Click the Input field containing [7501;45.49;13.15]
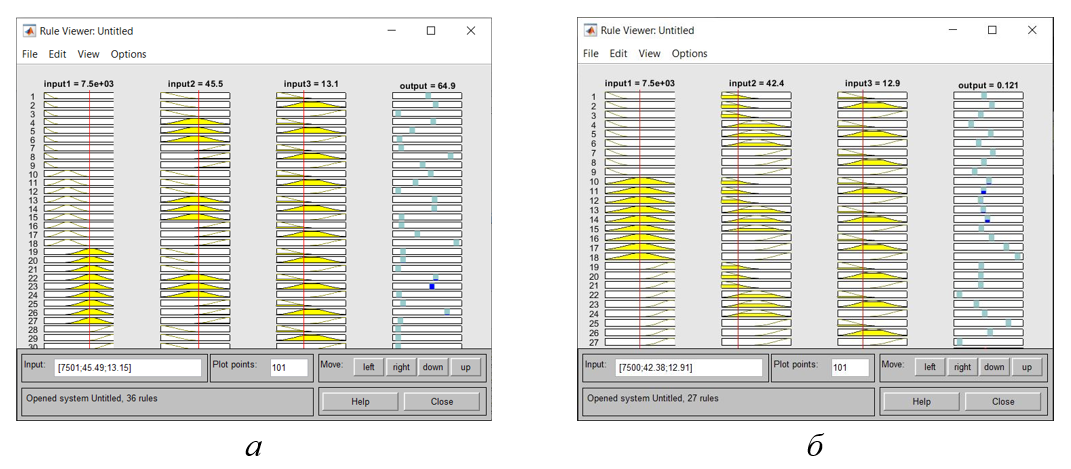Image resolution: width=1071 pixels, height=469 pixels. [x=128, y=368]
